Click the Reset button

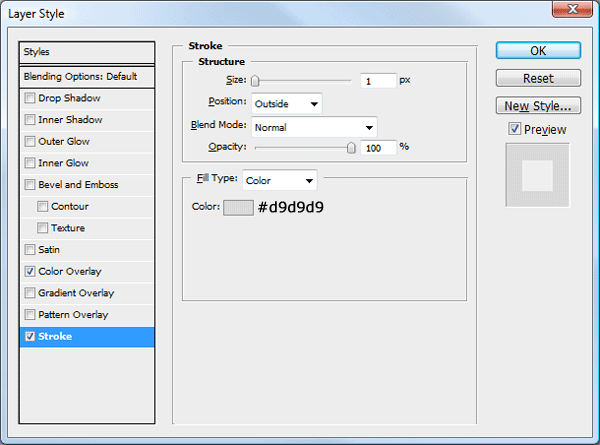[538, 78]
